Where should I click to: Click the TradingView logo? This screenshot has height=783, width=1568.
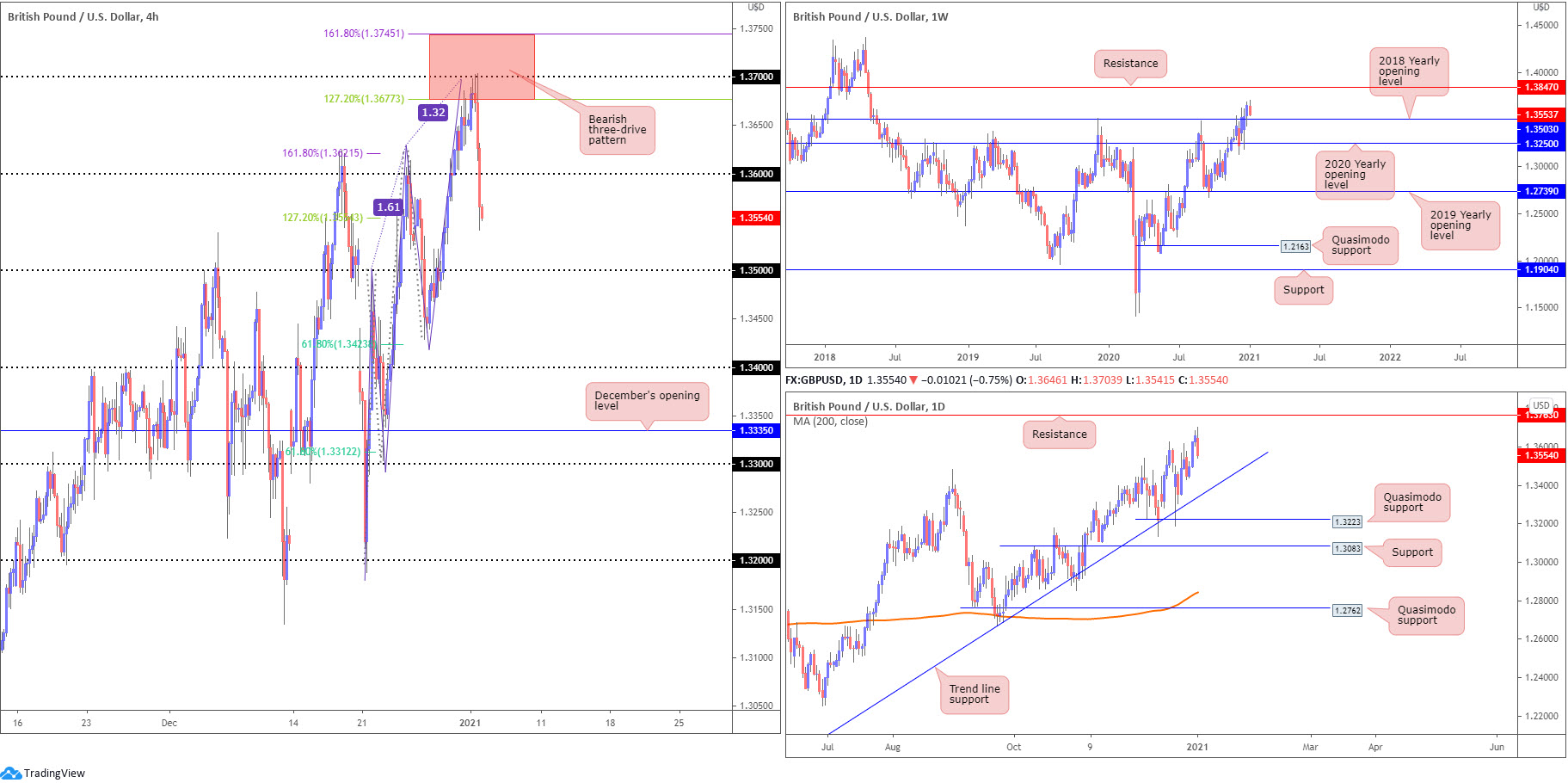pyautogui.click(x=43, y=773)
